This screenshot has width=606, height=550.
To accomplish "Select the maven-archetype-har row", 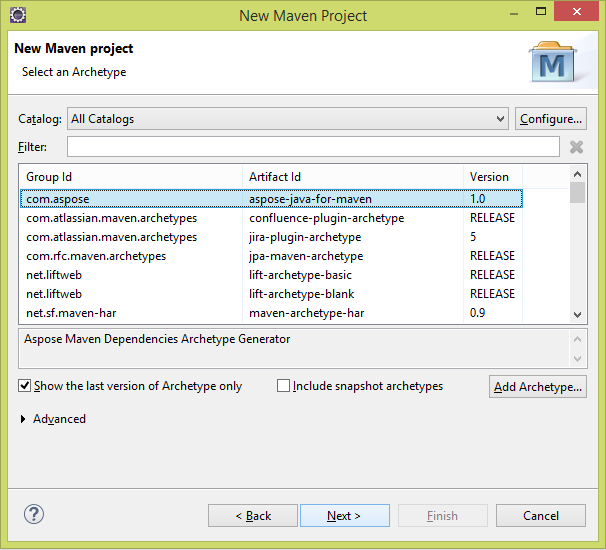I will coord(271,313).
